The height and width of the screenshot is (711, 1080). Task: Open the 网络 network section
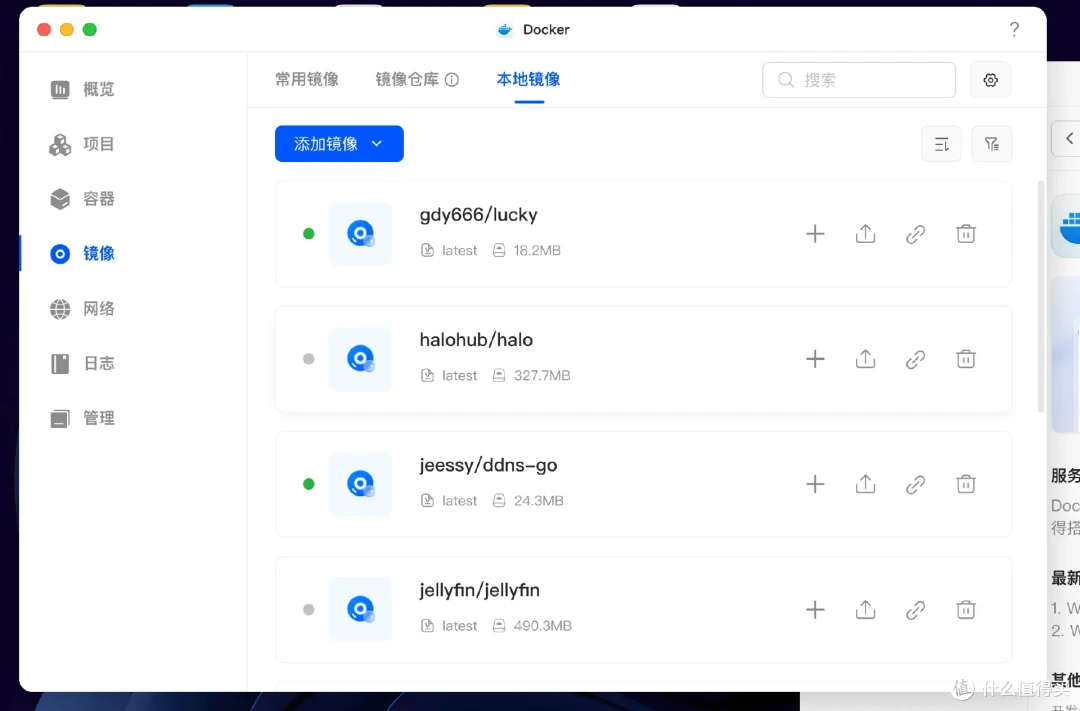tap(82, 309)
